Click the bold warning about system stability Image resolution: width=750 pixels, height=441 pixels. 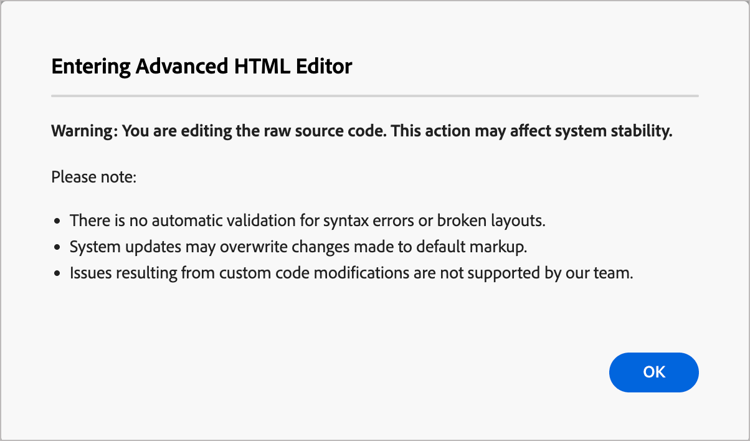[x=361, y=131]
